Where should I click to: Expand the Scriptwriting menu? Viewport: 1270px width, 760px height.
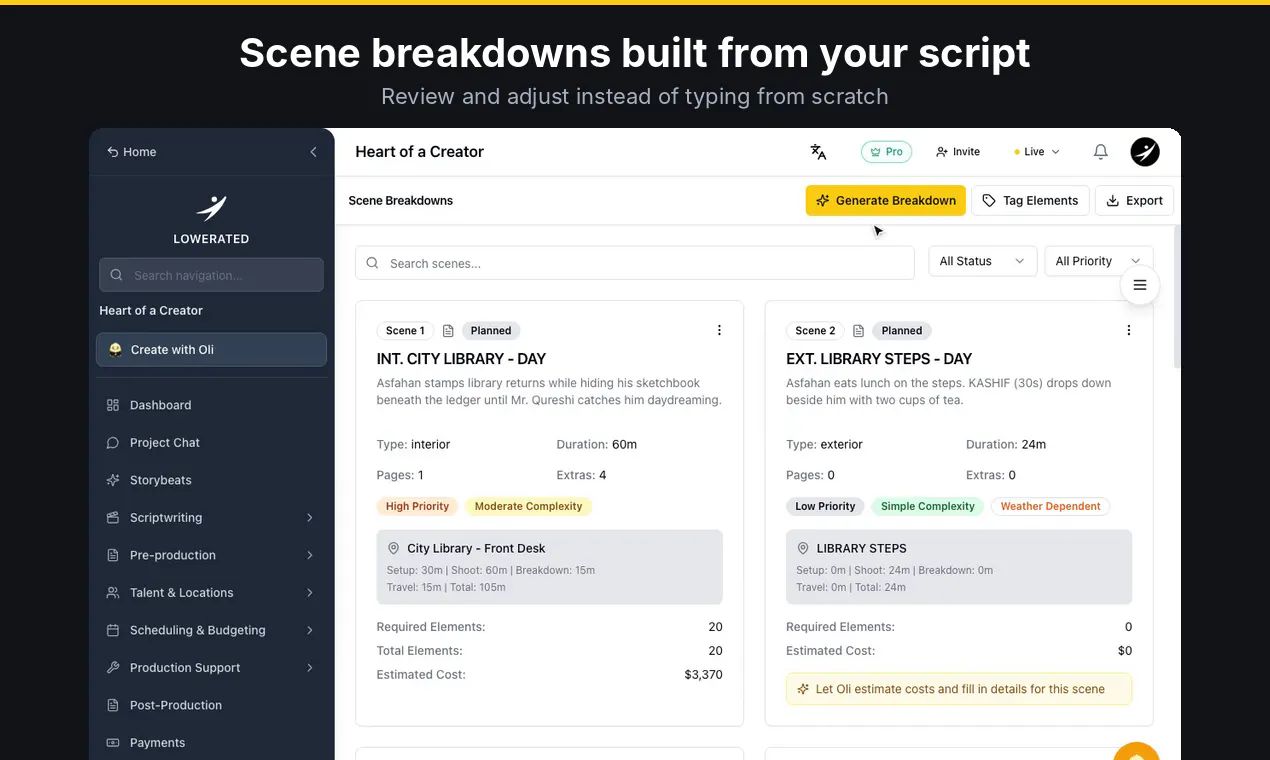(211, 518)
